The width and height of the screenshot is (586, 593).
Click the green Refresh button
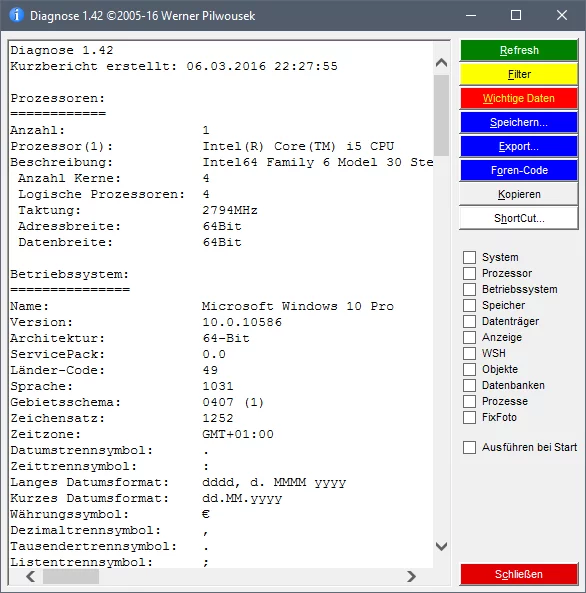click(519, 50)
